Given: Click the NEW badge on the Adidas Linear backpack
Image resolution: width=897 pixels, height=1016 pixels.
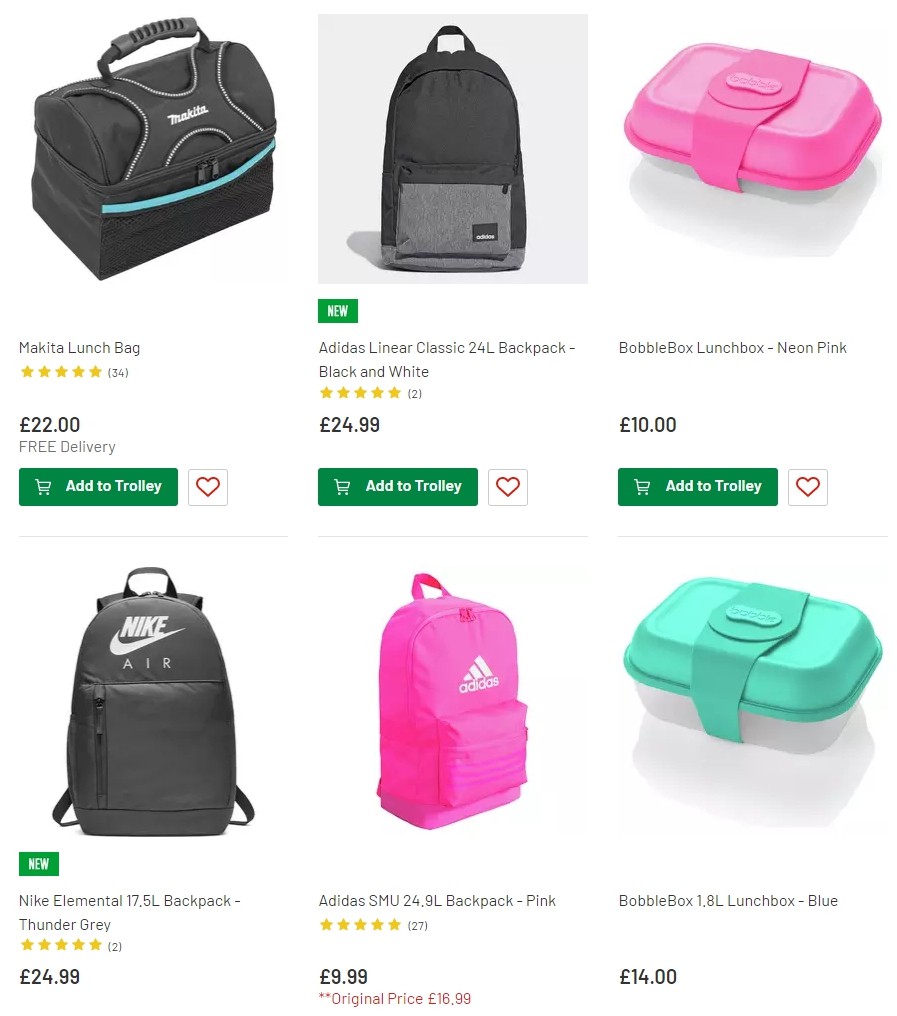Looking at the screenshot, I should [x=337, y=311].
